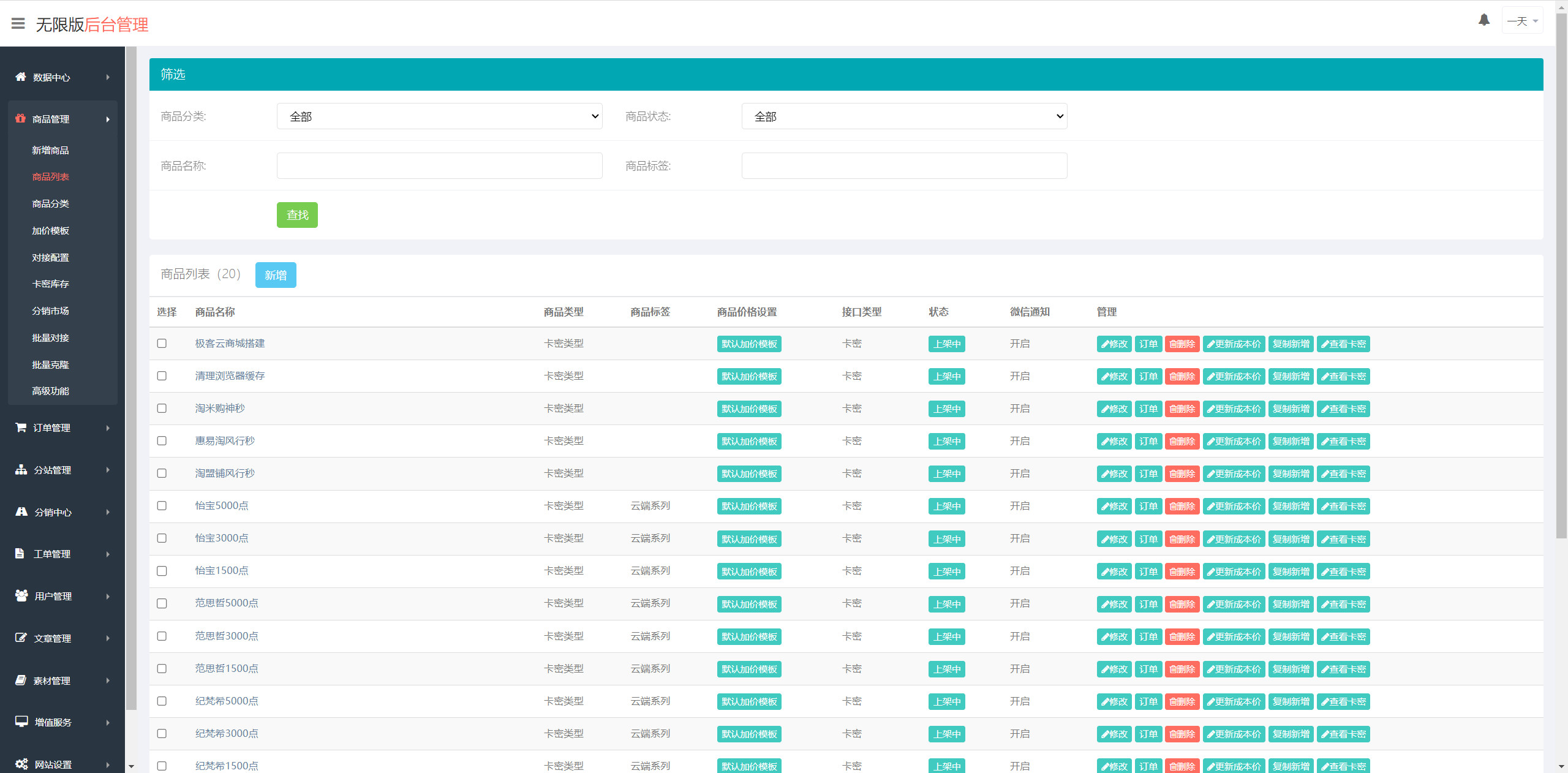The image size is (1568, 773).
Task: Click the blue 新增 button
Action: pos(276,275)
